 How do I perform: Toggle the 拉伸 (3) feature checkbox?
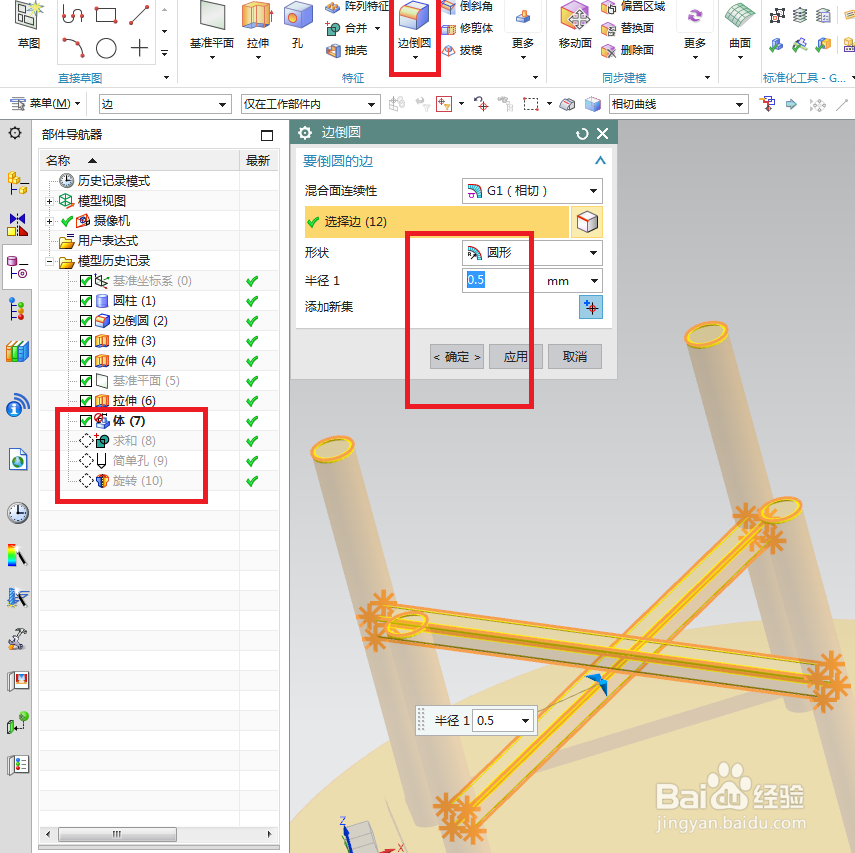(86, 341)
